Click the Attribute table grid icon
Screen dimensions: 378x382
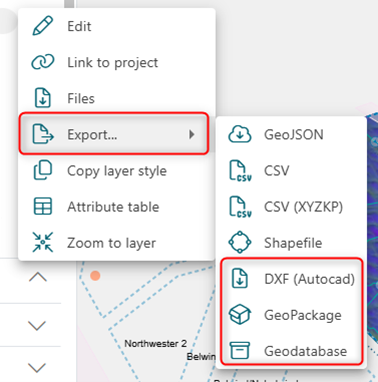(x=43, y=206)
